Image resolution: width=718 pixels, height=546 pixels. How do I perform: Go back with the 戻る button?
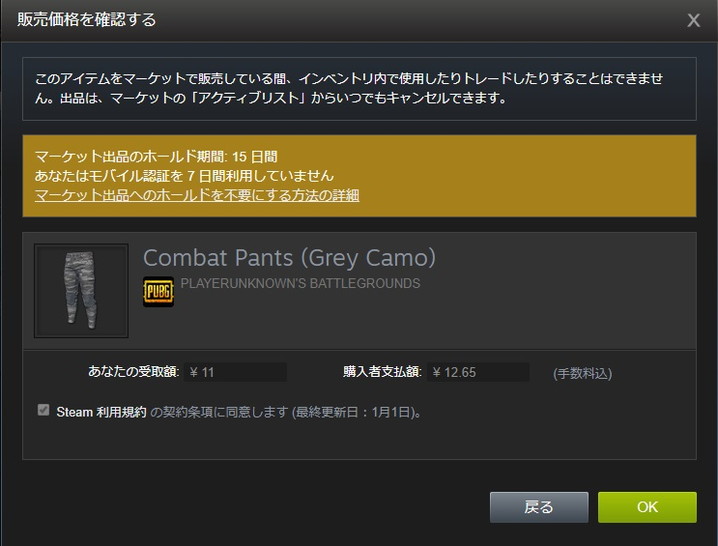(539, 507)
